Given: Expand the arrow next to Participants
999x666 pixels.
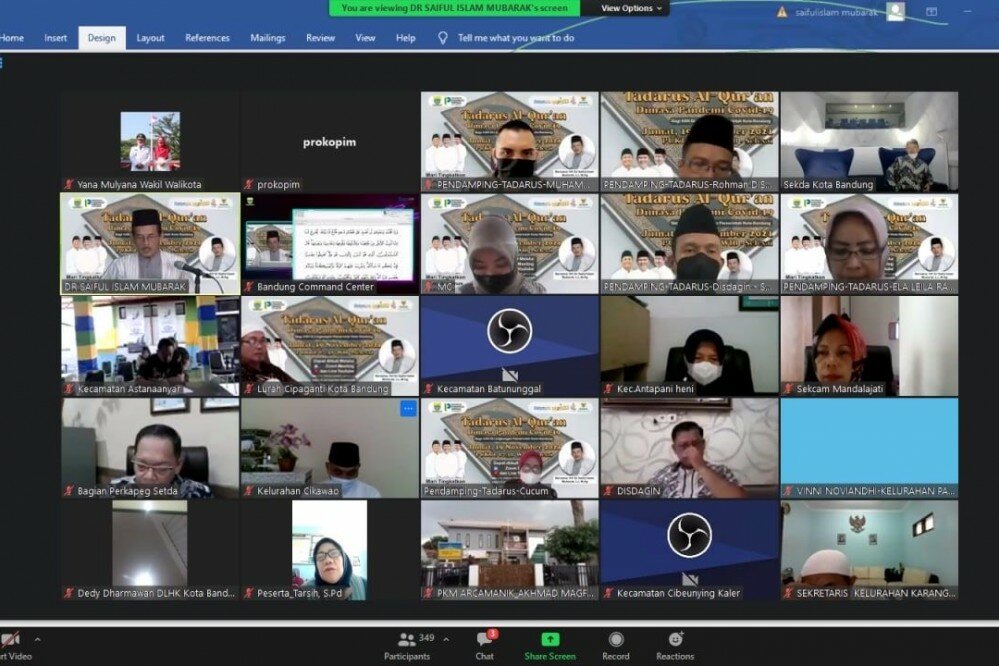Looking at the screenshot, I should (x=446, y=639).
